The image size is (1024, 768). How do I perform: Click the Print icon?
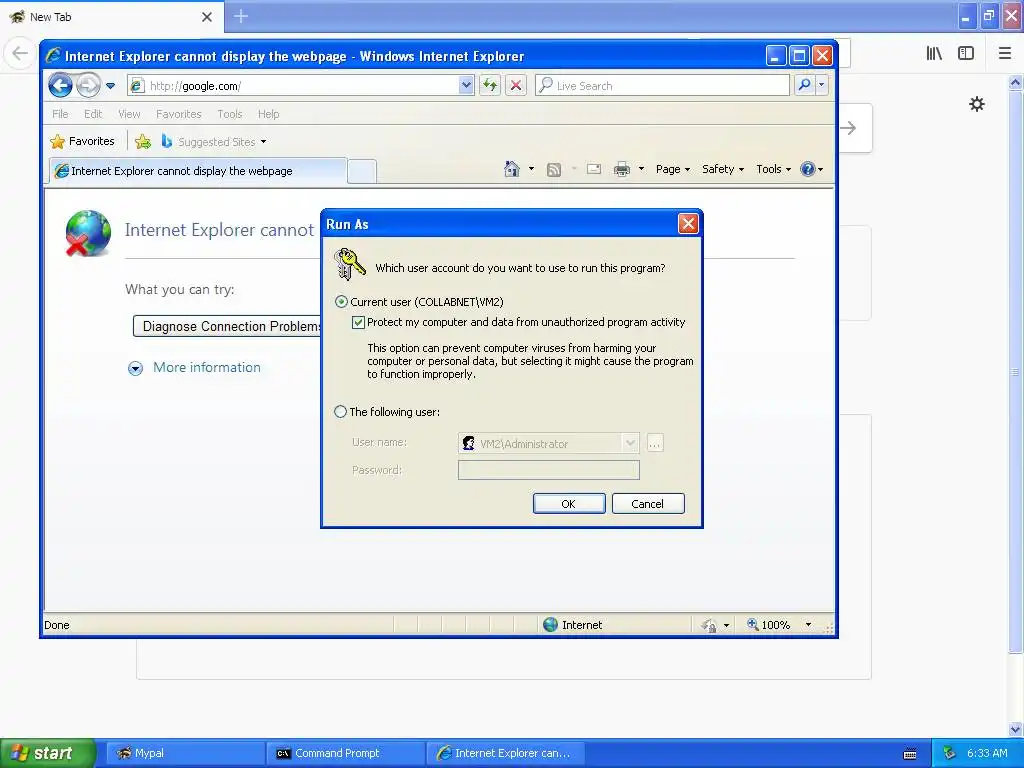click(x=622, y=170)
